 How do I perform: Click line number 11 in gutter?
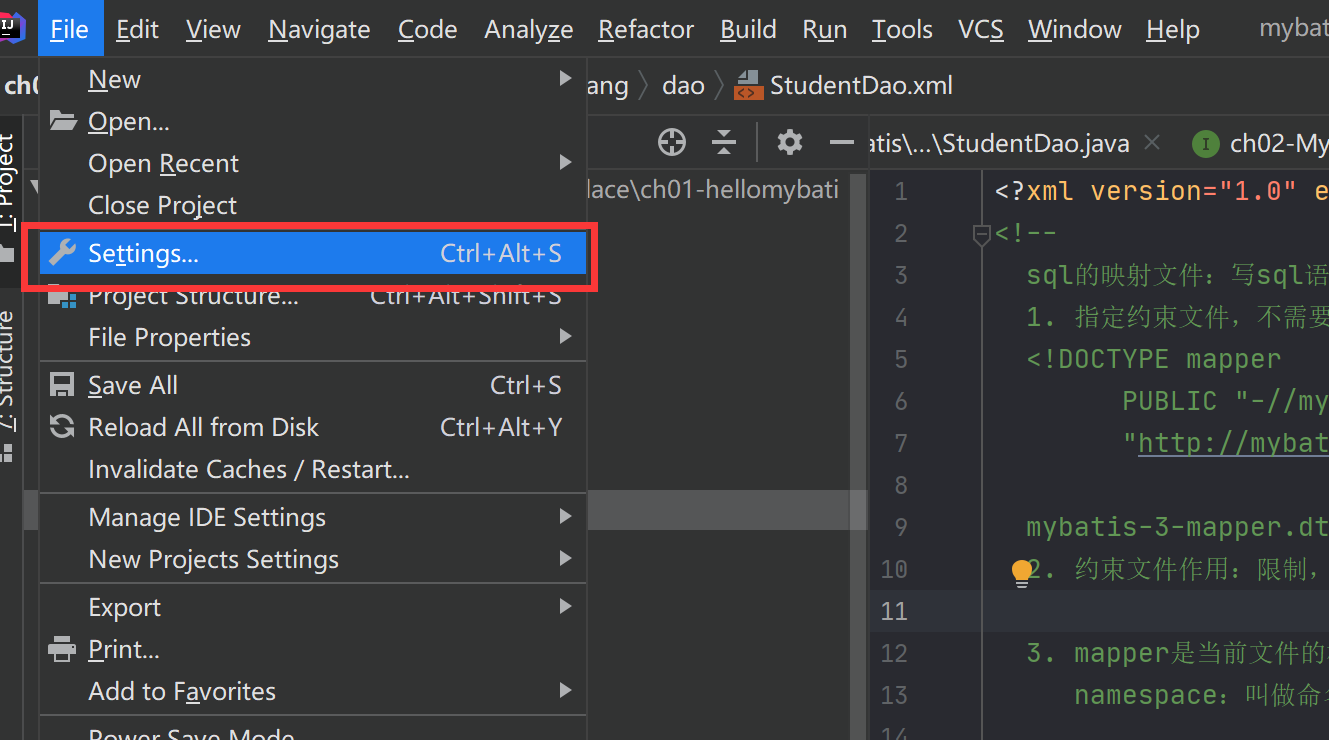(895, 611)
